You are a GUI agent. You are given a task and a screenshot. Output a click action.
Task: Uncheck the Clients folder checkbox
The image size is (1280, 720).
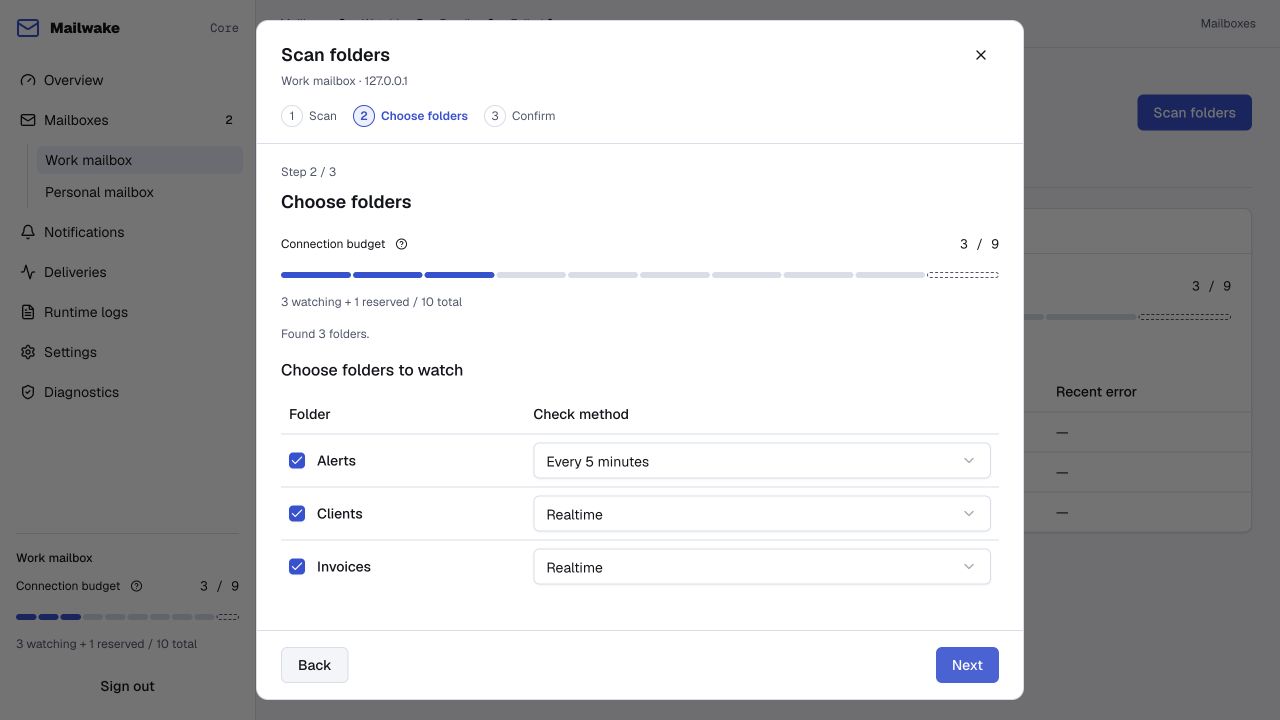tap(297, 514)
